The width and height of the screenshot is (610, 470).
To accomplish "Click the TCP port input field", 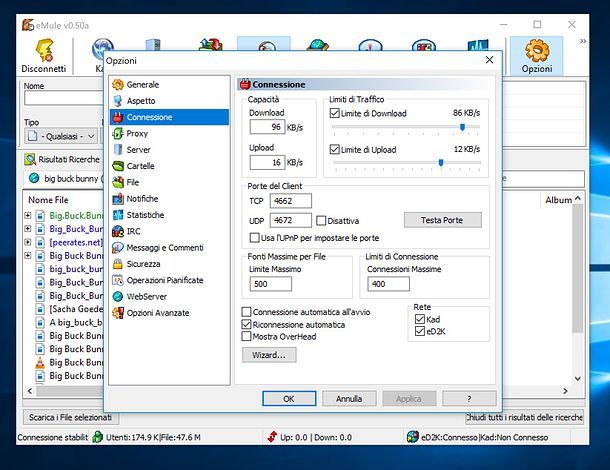I will click(291, 201).
